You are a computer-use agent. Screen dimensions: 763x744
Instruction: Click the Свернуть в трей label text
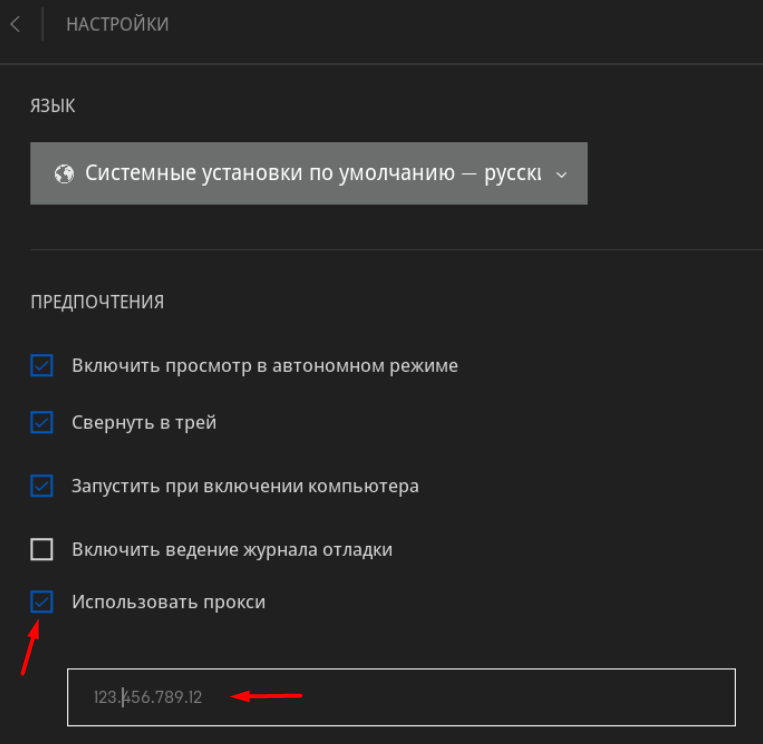(144, 422)
